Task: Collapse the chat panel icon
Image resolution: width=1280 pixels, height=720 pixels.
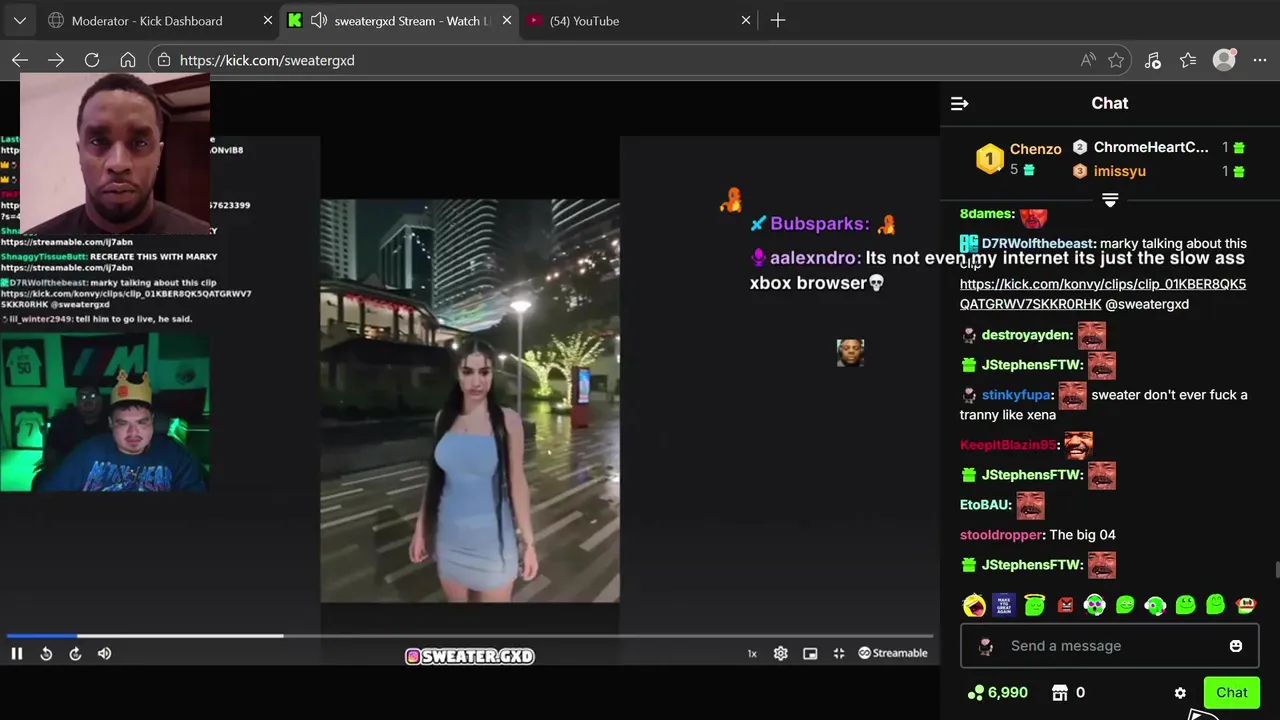Action: tap(959, 103)
